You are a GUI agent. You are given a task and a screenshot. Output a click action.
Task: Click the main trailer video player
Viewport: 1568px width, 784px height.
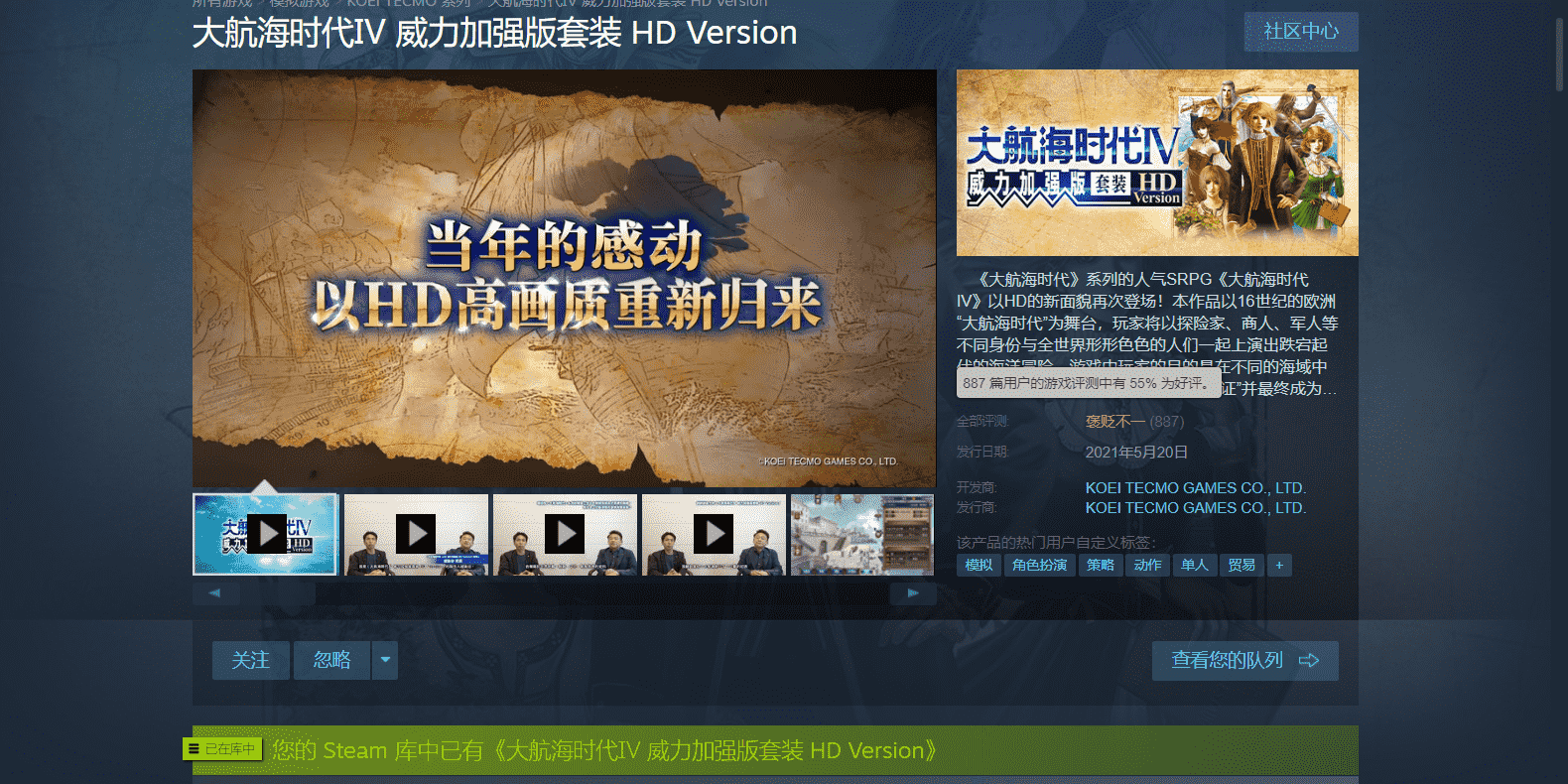pos(565,278)
